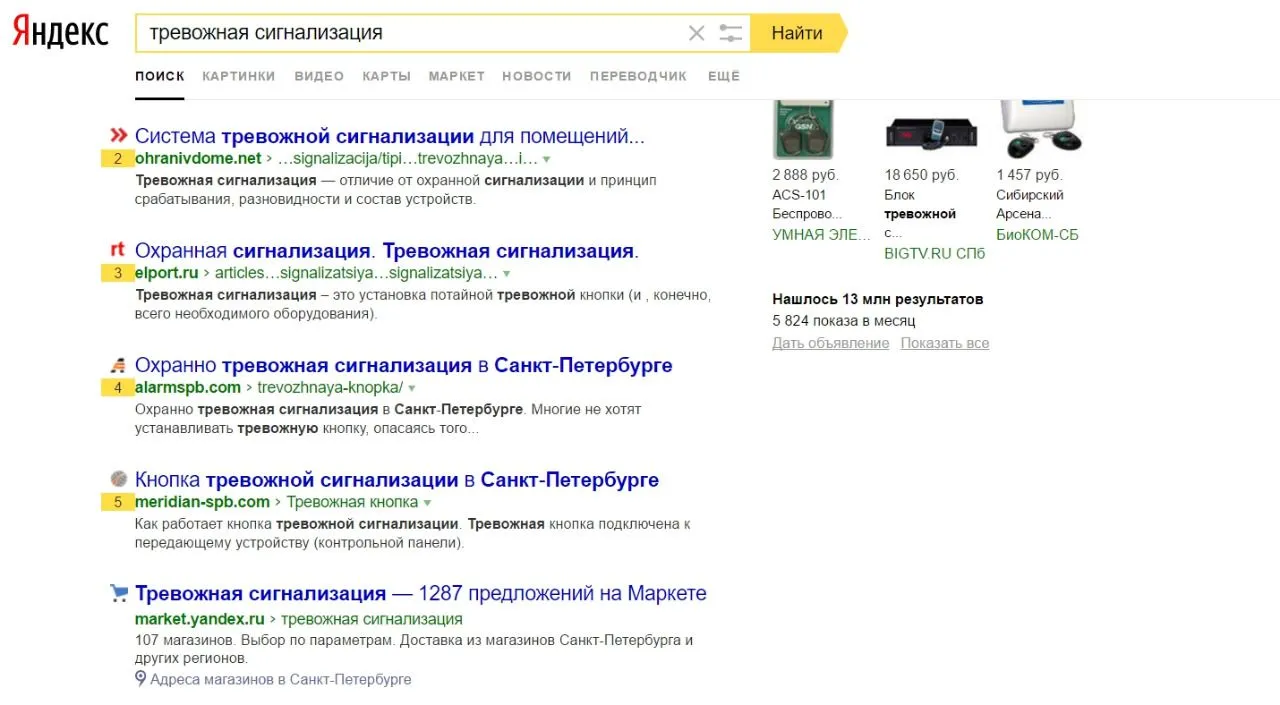This screenshot has width=1280, height=705.
Task: Click 'Показать все' link
Action: click(x=944, y=343)
